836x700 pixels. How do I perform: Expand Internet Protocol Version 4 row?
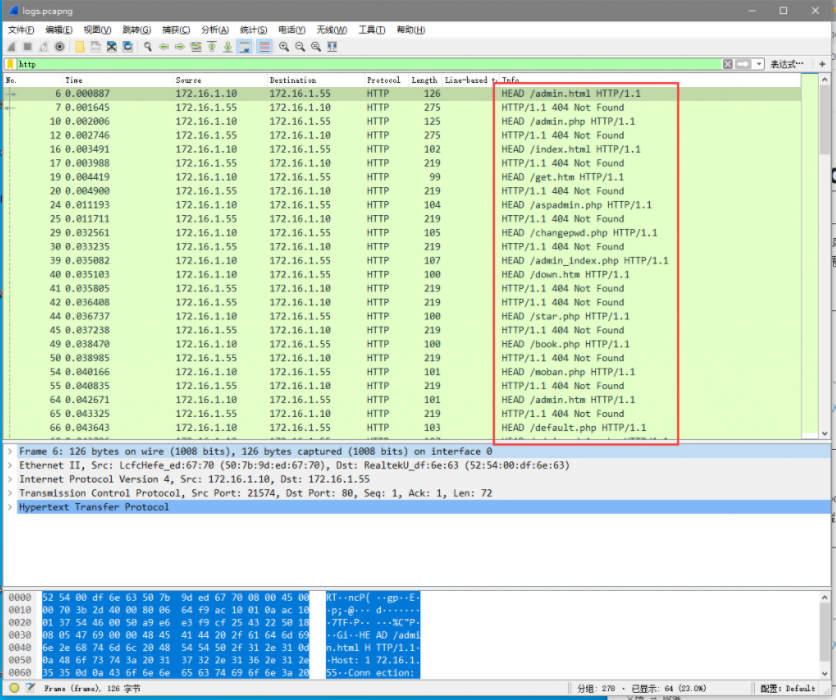coord(10,479)
